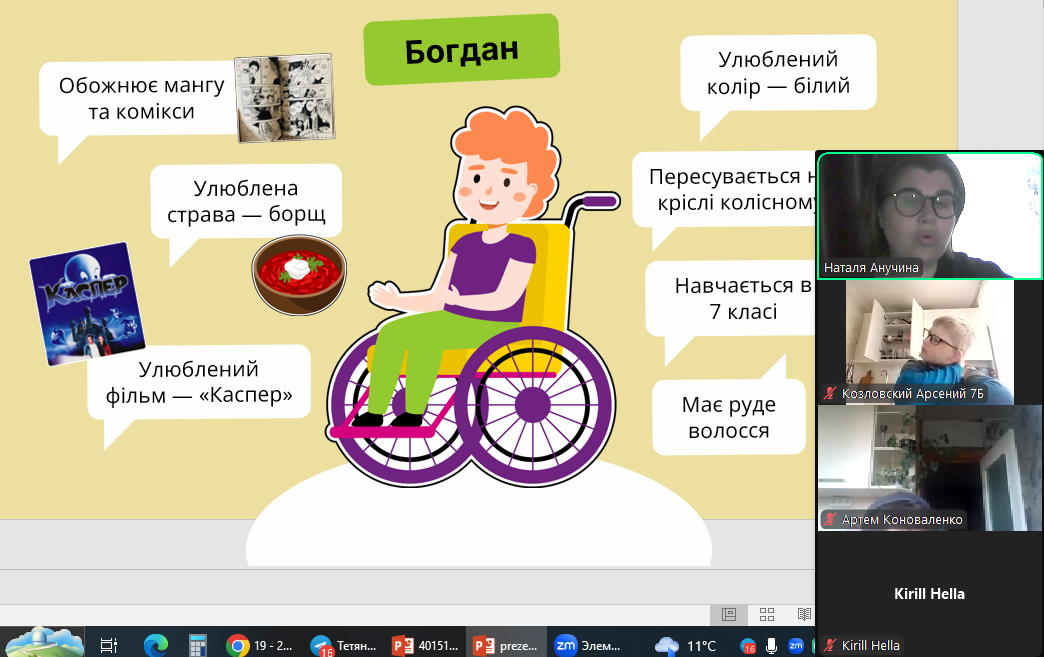
Task: Select the "Навчається в 7 класі" bubble
Action: coord(731,298)
